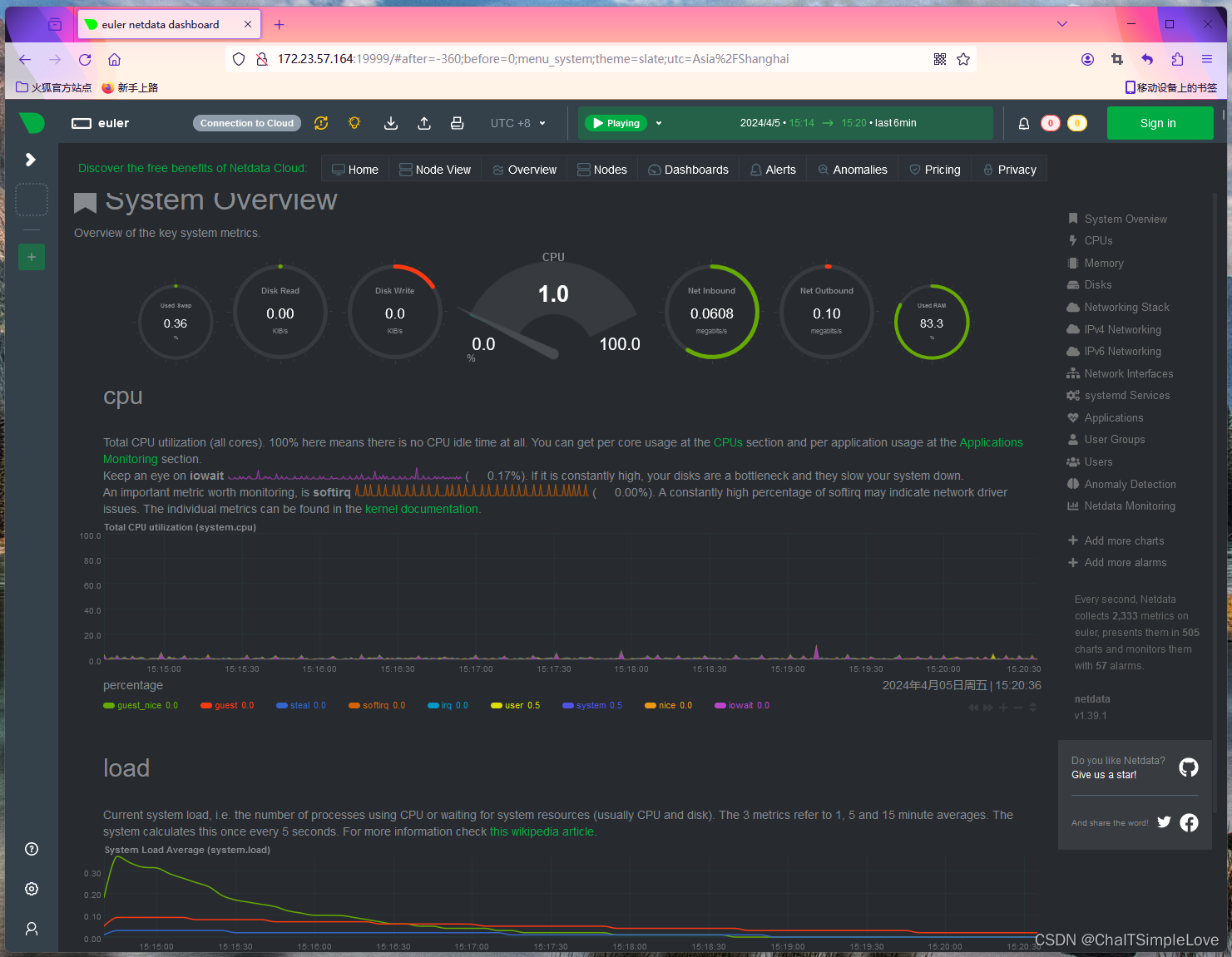Image resolution: width=1232 pixels, height=957 pixels.
Task: Open the alarms bell icon
Action: (x=1024, y=123)
